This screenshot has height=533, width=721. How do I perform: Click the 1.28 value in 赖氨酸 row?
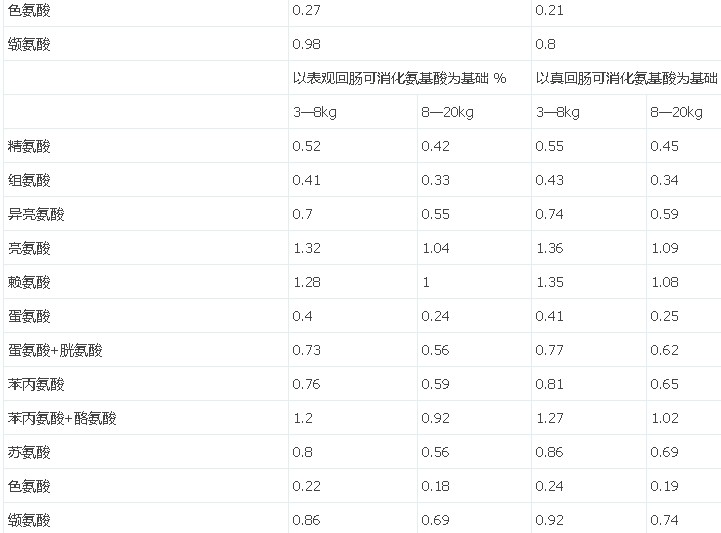pyautogui.click(x=306, y=282)
